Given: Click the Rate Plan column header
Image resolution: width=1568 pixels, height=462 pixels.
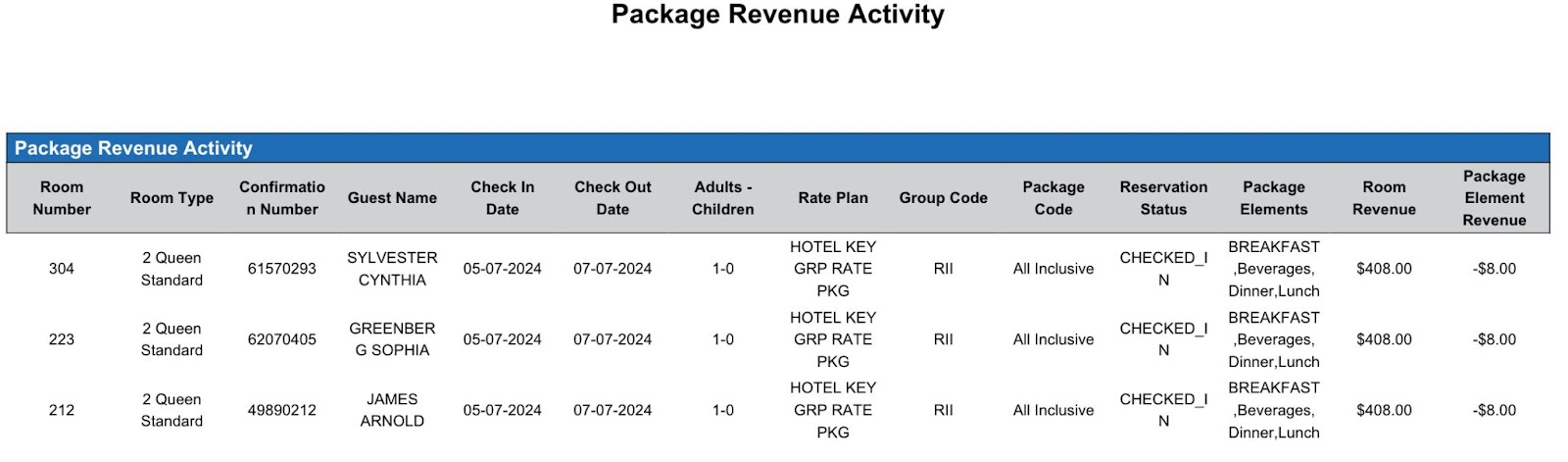Looking at the screenshot, I should (833, 198).
